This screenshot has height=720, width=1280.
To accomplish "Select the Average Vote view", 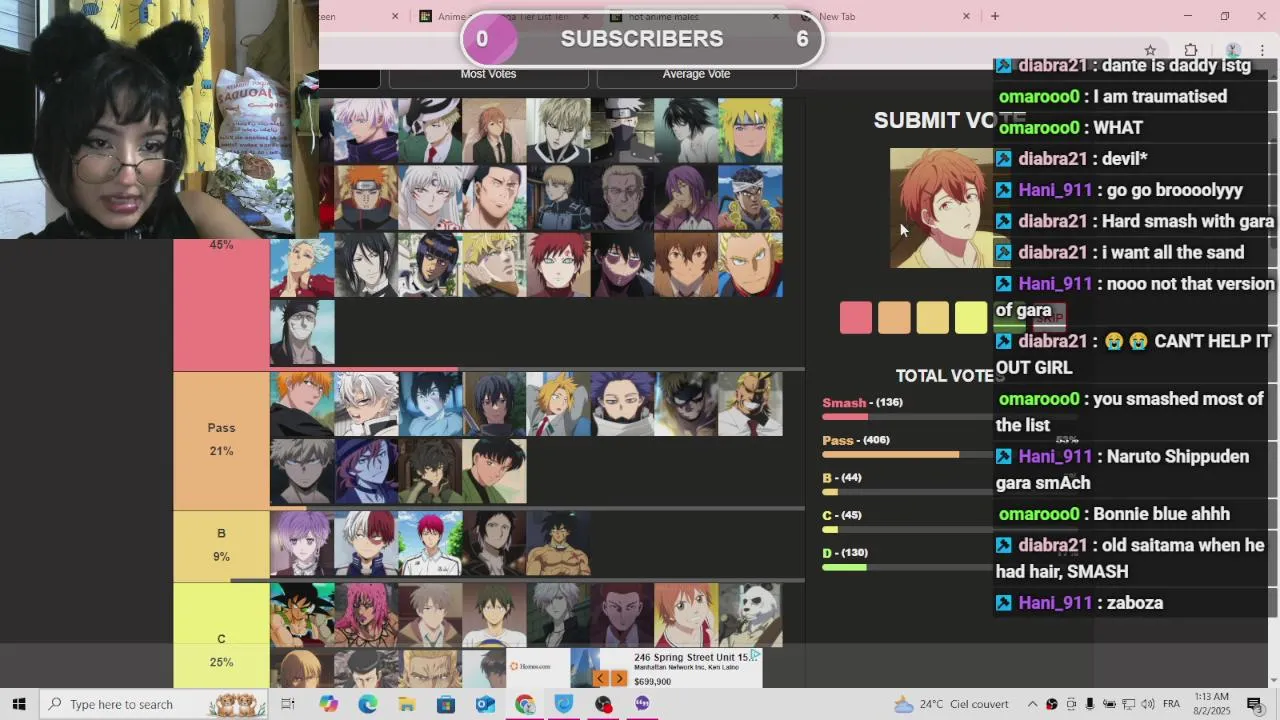I will tap(696, 74).
